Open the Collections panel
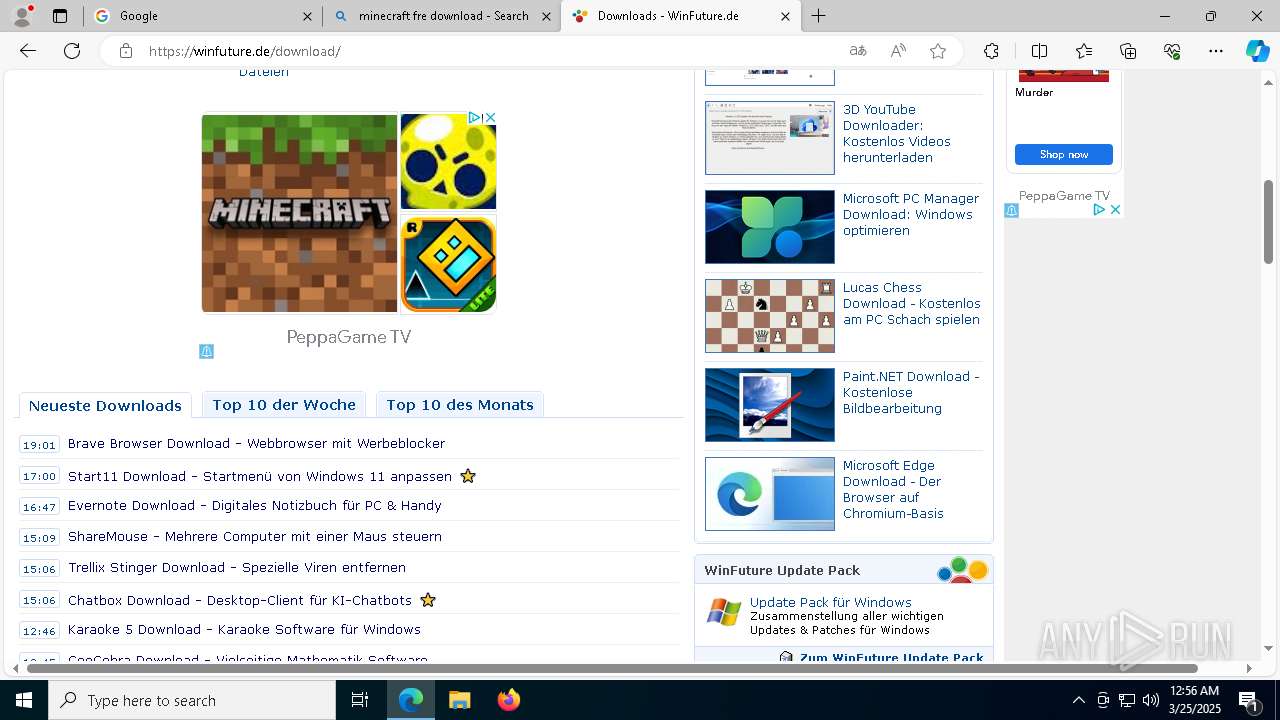The image size is (1280, 720). coord(1128,51)
